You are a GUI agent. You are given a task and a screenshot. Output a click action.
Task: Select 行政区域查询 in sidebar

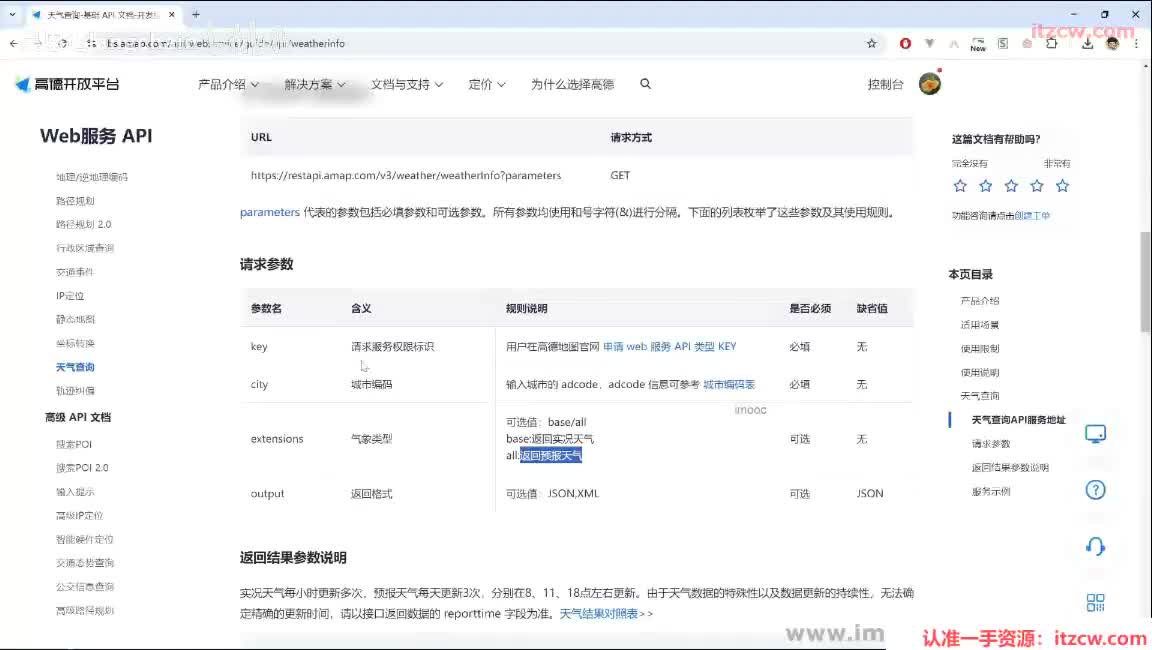pyautogui.click(x=85, y=248)
